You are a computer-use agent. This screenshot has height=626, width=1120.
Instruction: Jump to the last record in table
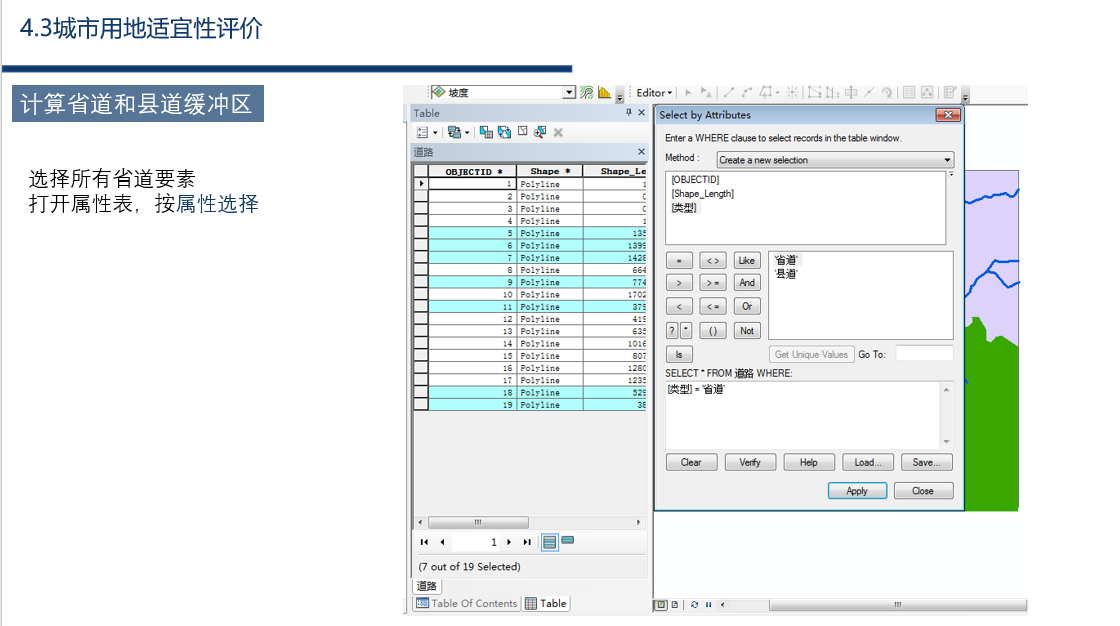click(527, 542)
